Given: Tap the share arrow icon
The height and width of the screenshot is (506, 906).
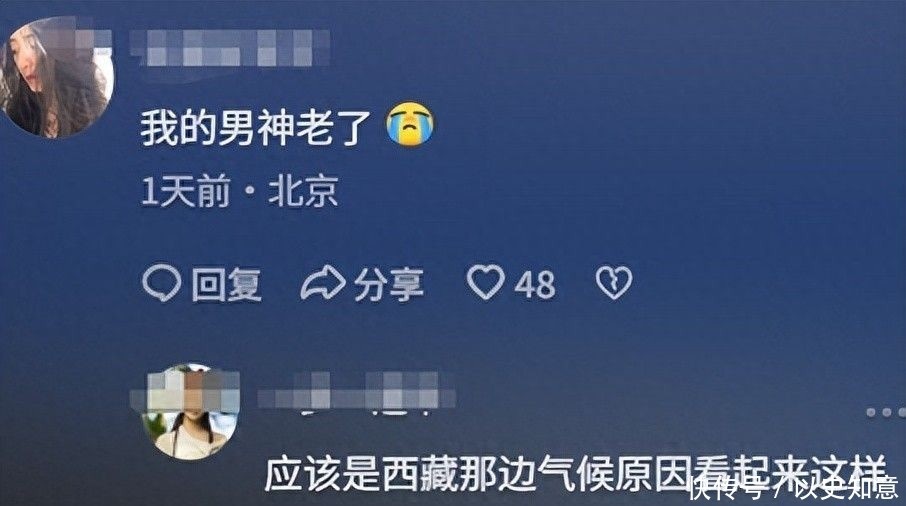Looking at the screenshot, I should [x=323, y=283].
